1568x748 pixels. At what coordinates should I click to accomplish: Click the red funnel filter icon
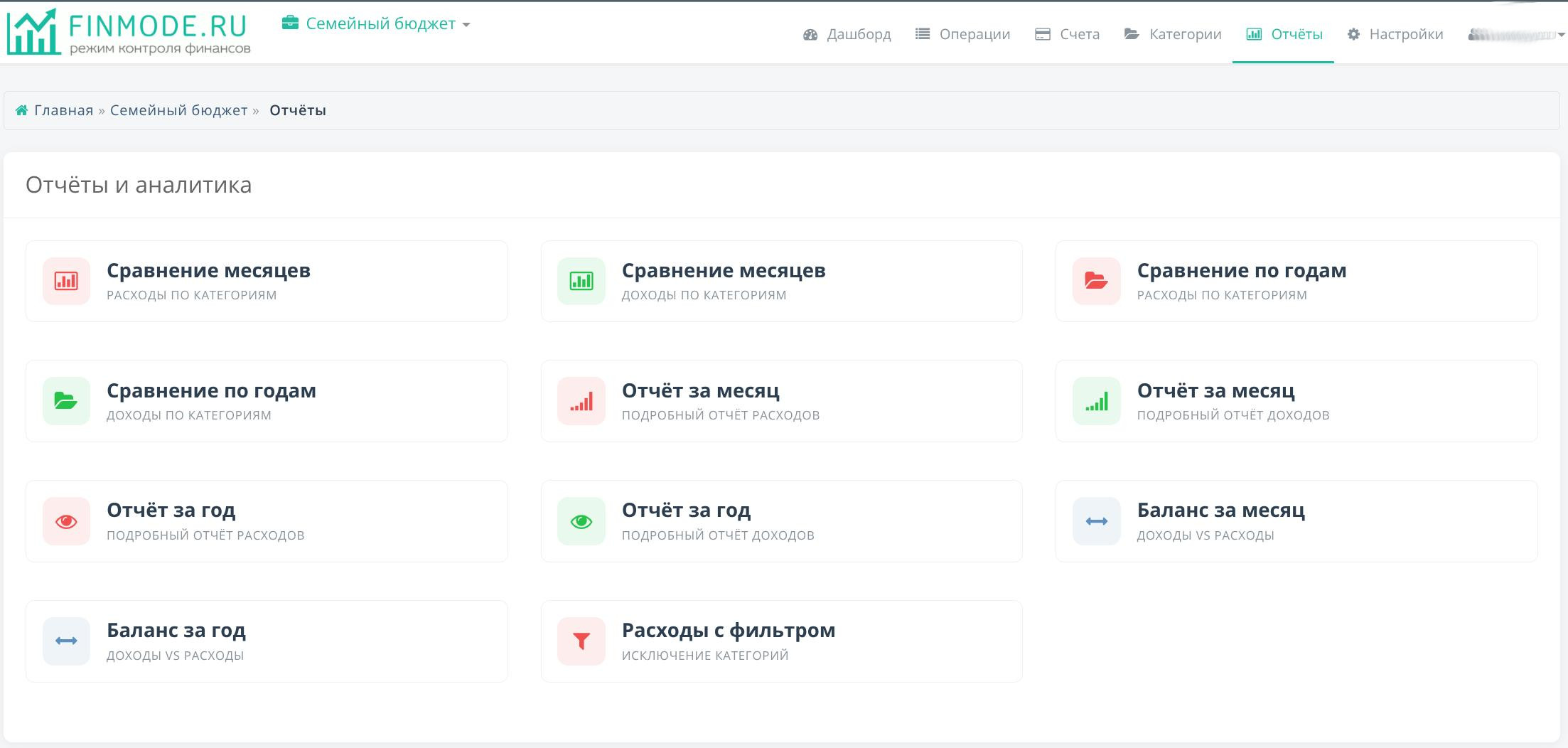581,641
